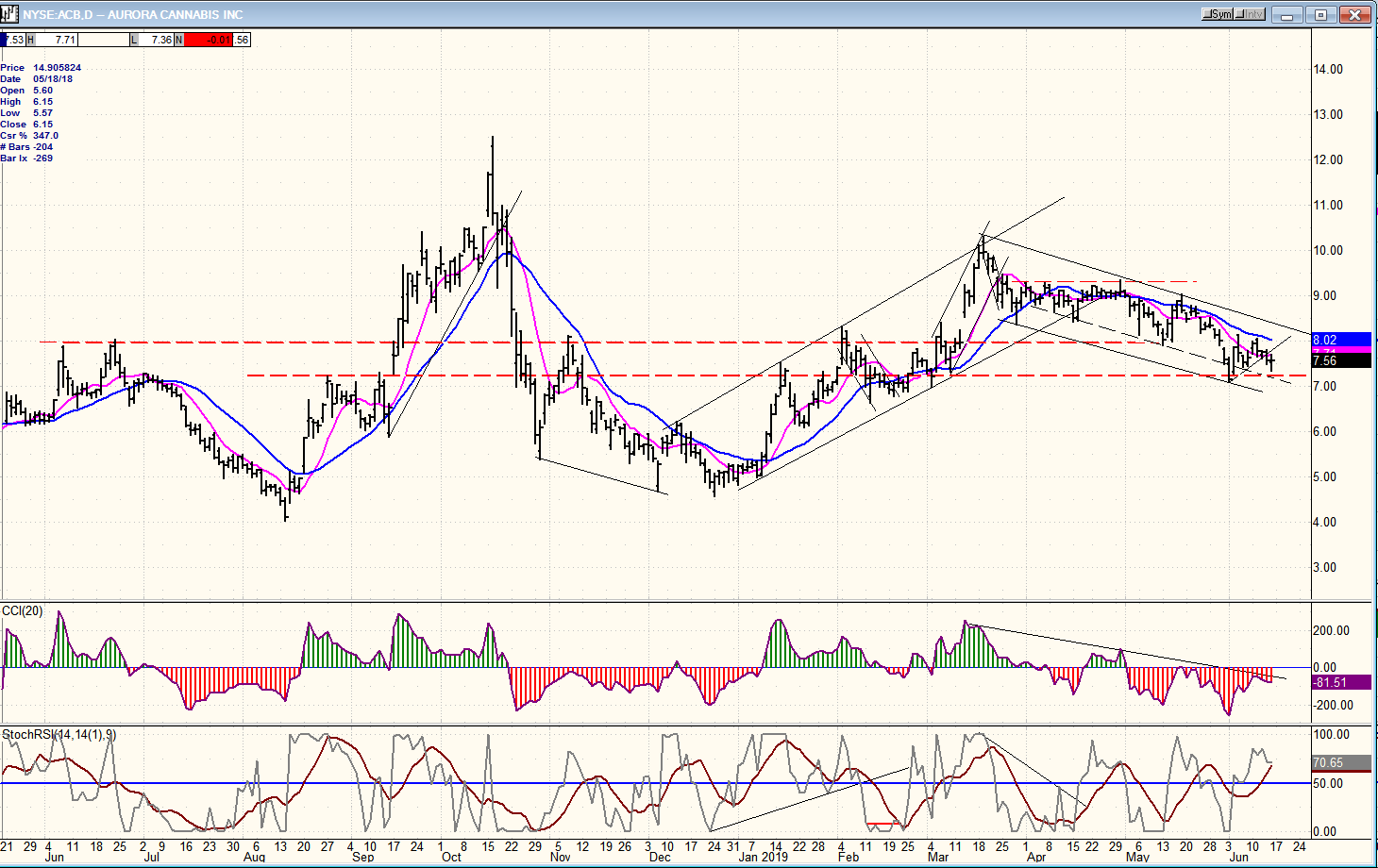1378x868 pixels.
Task: Minimize the Aurora Cannabis chart window
Action: [1286, 15]
